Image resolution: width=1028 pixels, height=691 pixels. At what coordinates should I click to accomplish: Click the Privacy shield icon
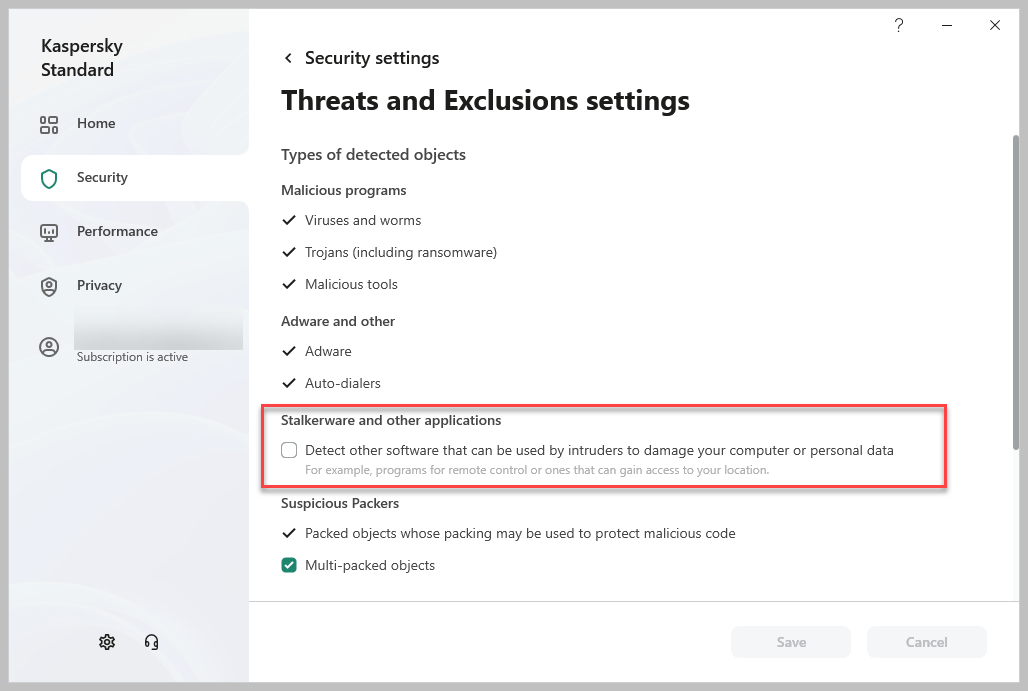point(49,286)
